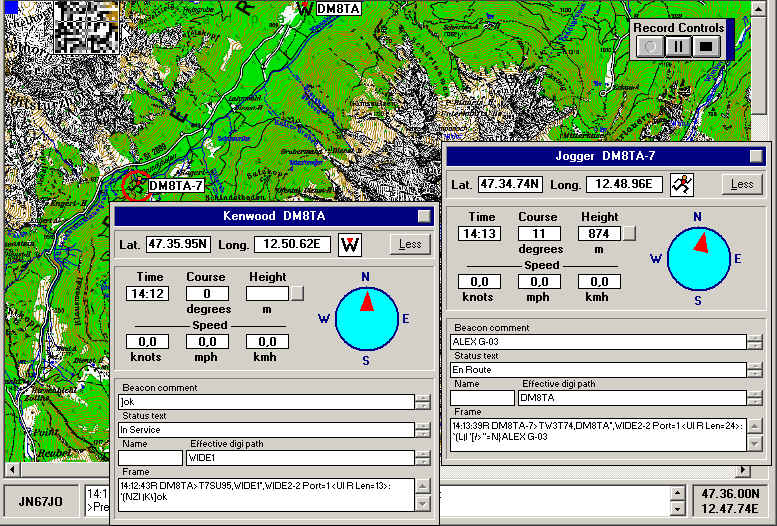Step the Kenwood status text spinner
This screenshot has height=526, width=777.
click(423, 430)
